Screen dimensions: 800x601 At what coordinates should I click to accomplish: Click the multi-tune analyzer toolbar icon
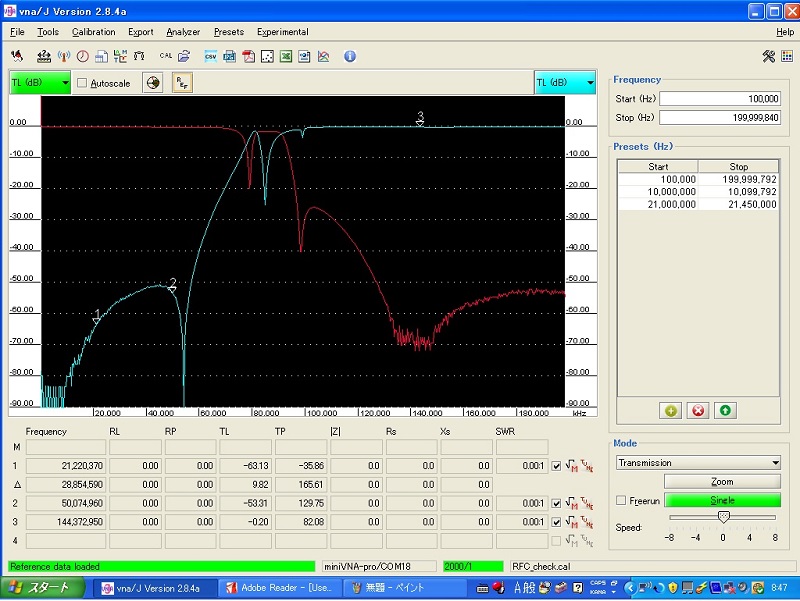tap(120, 56)
